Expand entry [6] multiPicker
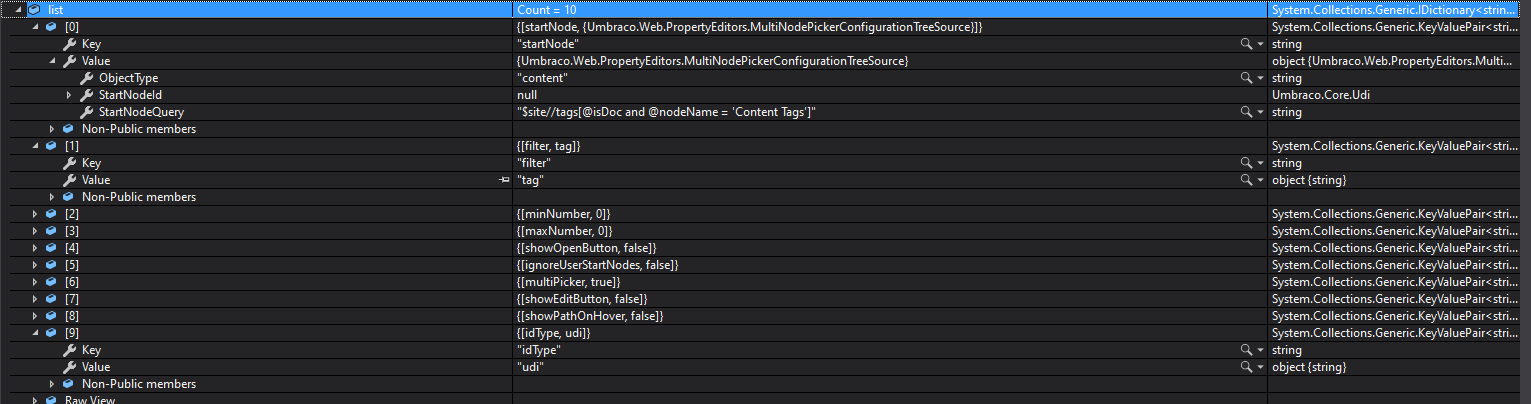 36,282
